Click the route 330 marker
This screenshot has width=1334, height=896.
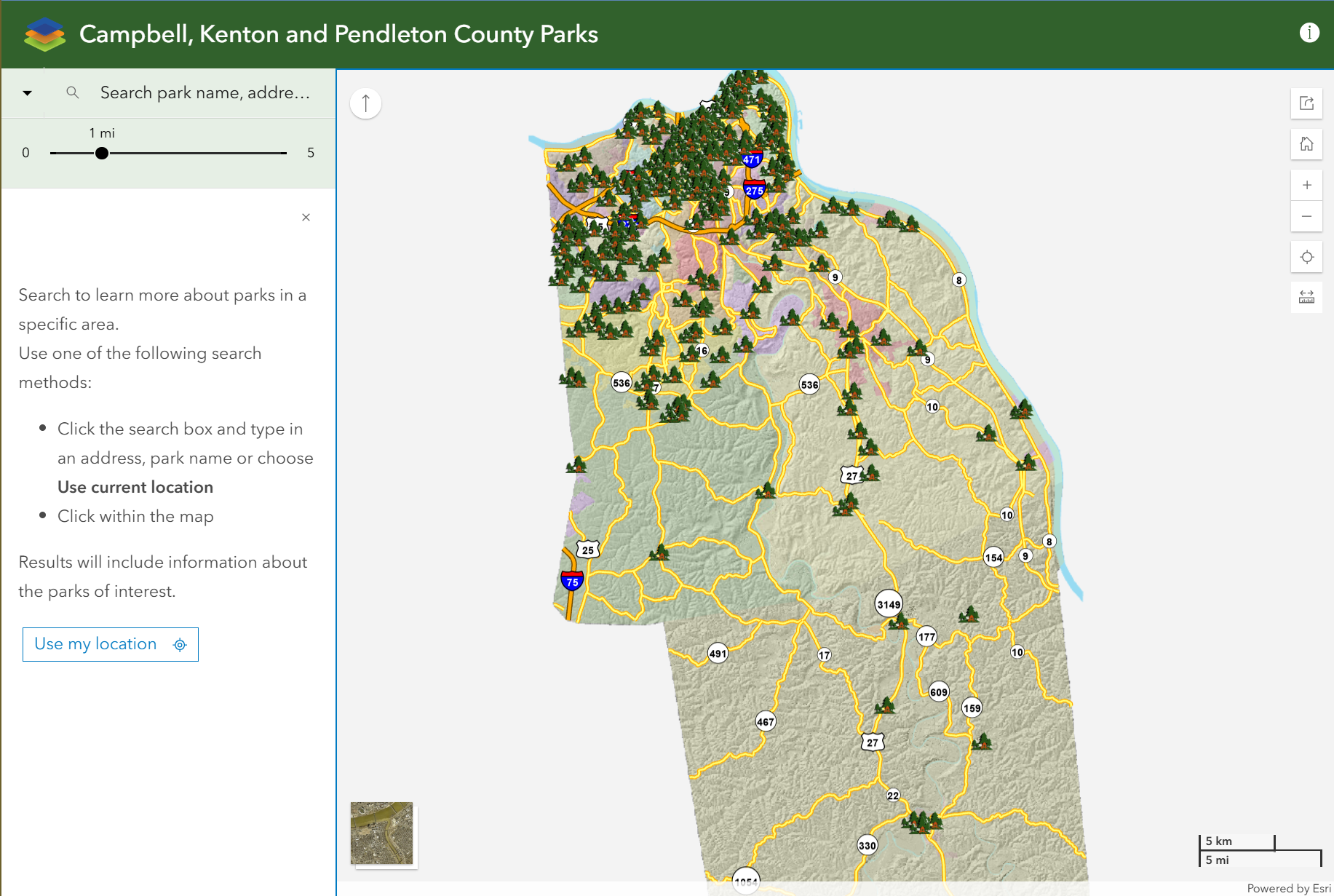coord(868,845)
